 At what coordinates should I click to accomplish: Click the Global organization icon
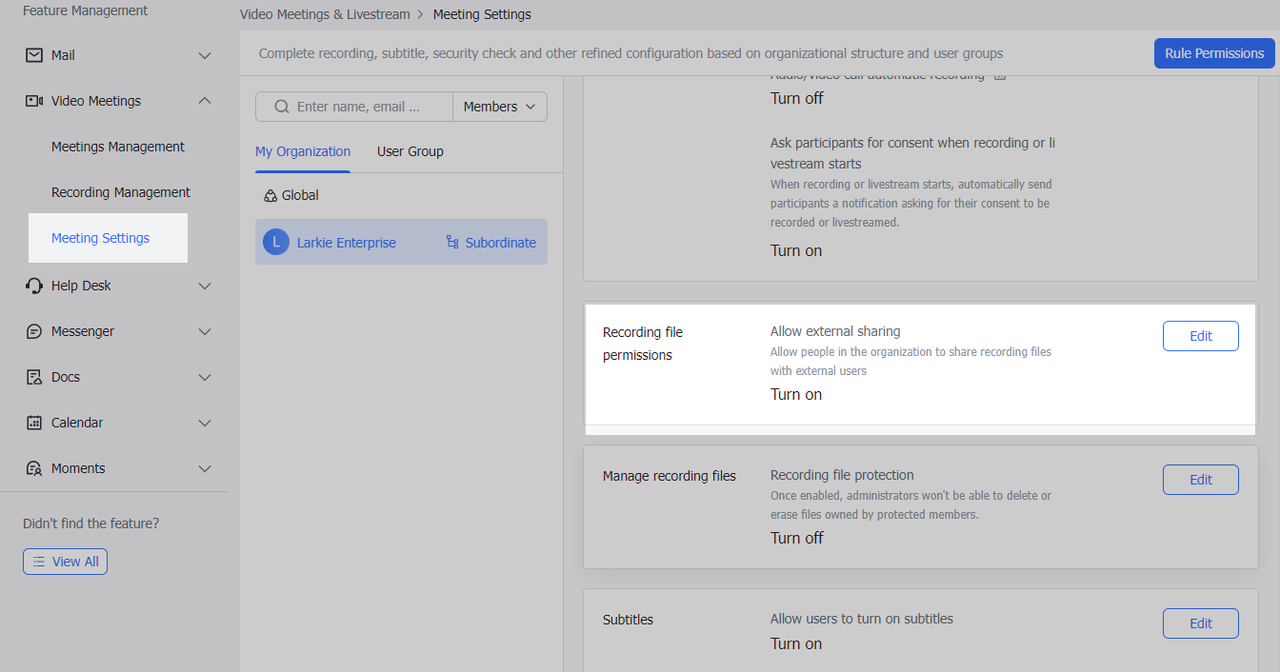[270, 196]
